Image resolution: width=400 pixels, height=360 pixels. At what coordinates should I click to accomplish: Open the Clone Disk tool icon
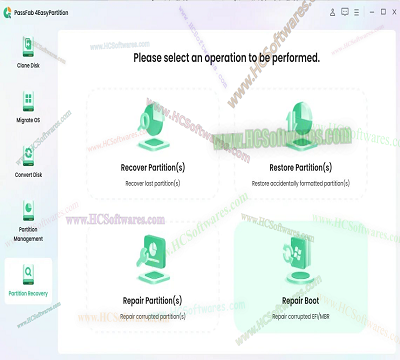(28, 47)
